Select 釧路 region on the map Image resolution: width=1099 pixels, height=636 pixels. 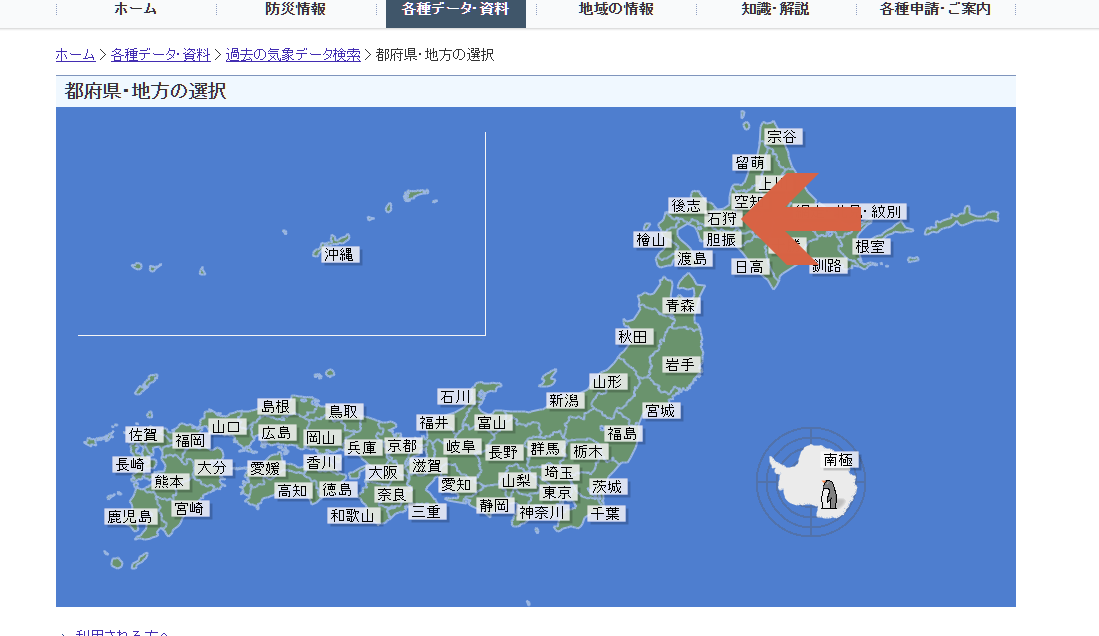pyautogui.click(x=827, y=266)
